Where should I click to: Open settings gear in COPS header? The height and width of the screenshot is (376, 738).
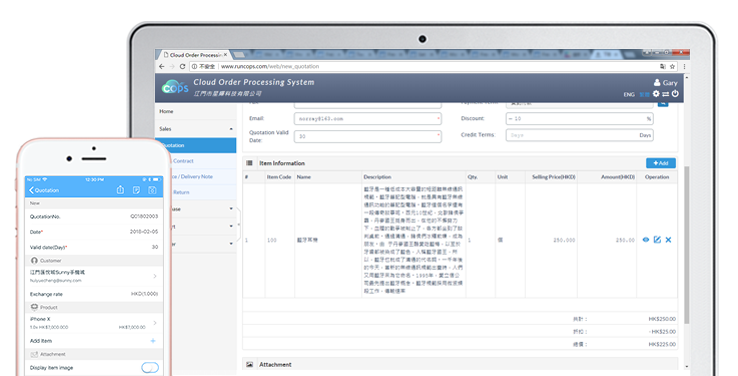point(656,94)
